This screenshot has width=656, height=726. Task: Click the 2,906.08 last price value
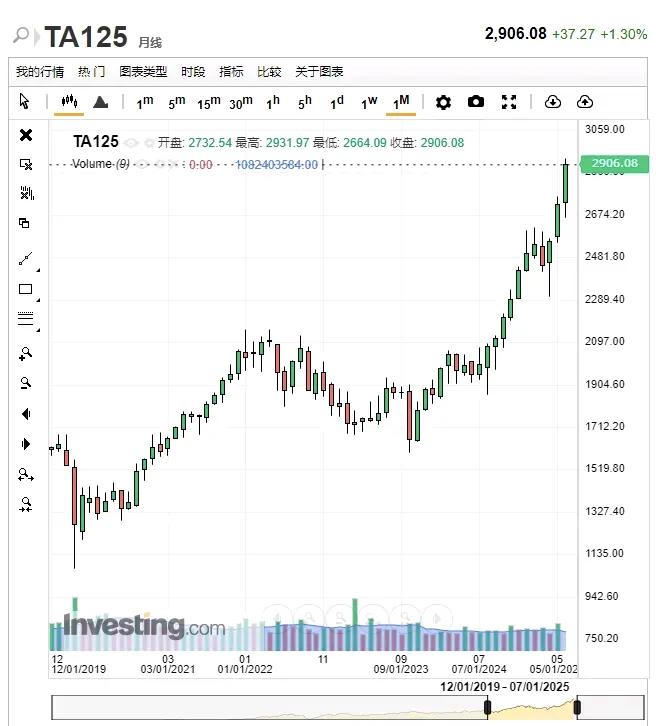tap(515, 34)
